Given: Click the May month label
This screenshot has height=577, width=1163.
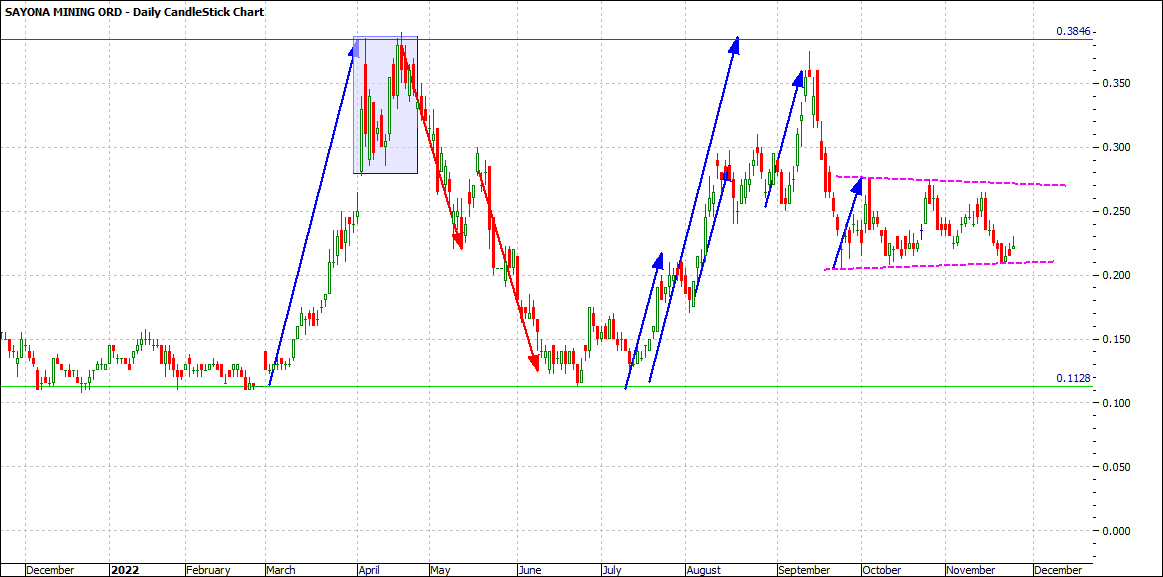Looking at the screenshot, I should [440, 570].
